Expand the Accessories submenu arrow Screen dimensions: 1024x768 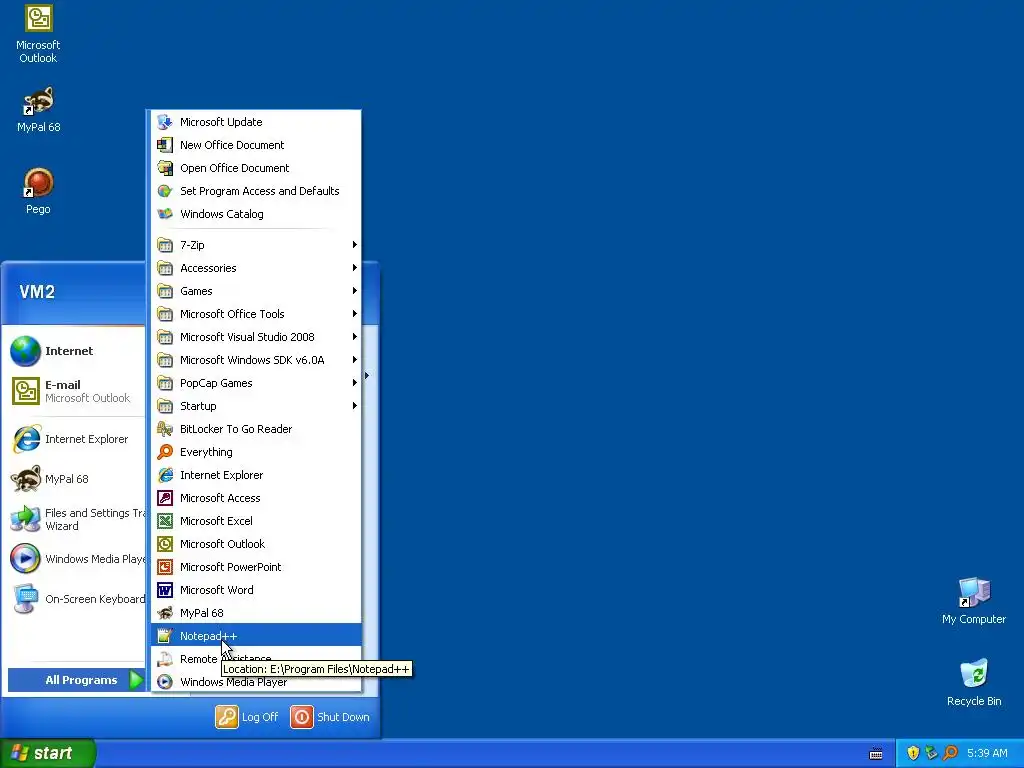pyautogui.click(x=355, y=268)
